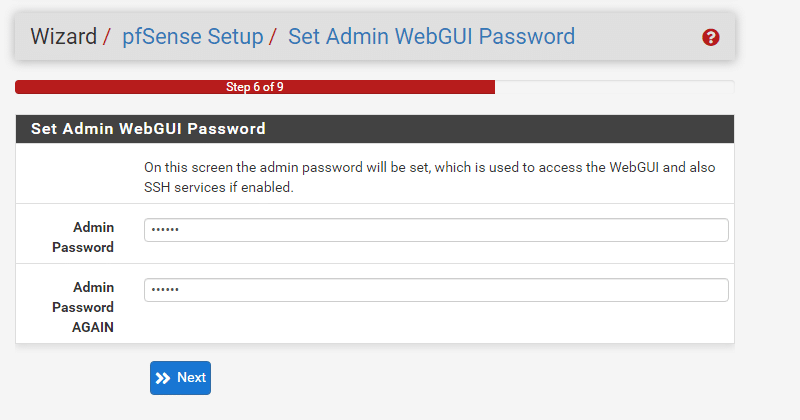Click the red Step 6 of 9 progress bar

pyautogui.click(x=255, y=87)
